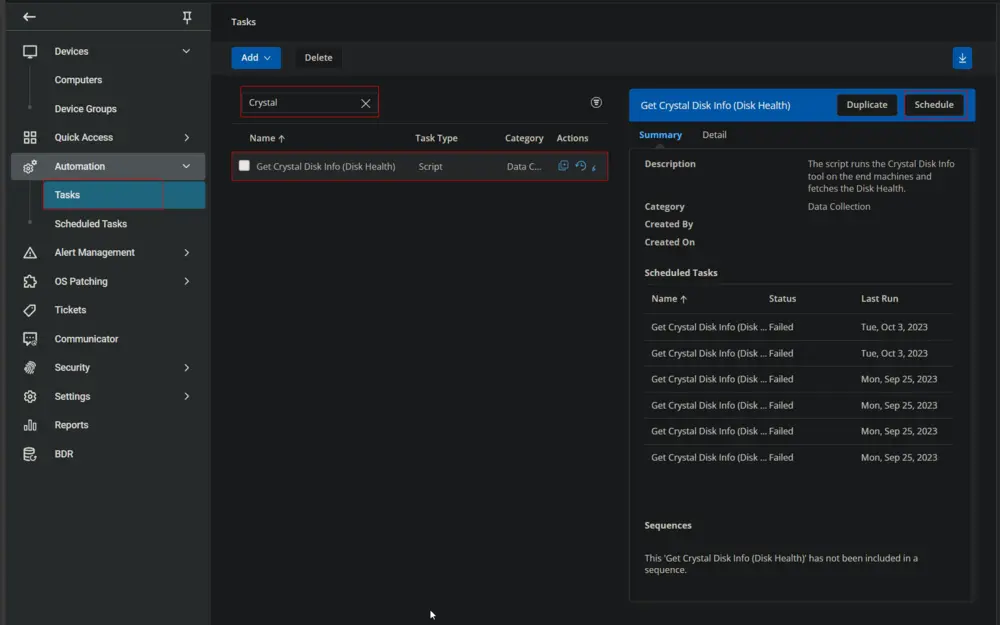
Task: Open the BDR menu item
Action: tap(64, 453)
